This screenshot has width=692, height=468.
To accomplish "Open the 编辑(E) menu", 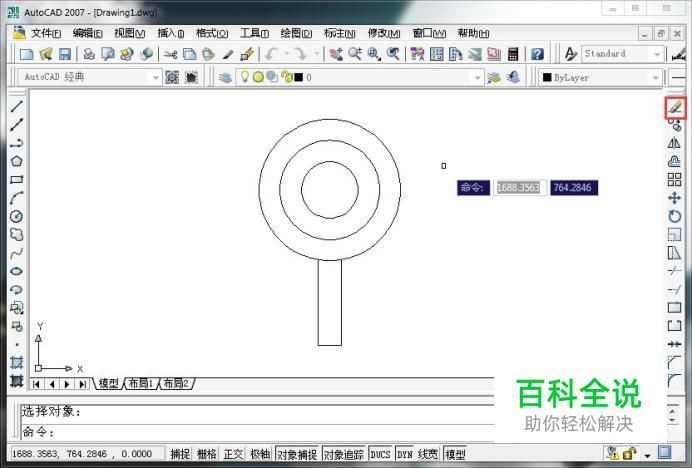I will [87, 33].
